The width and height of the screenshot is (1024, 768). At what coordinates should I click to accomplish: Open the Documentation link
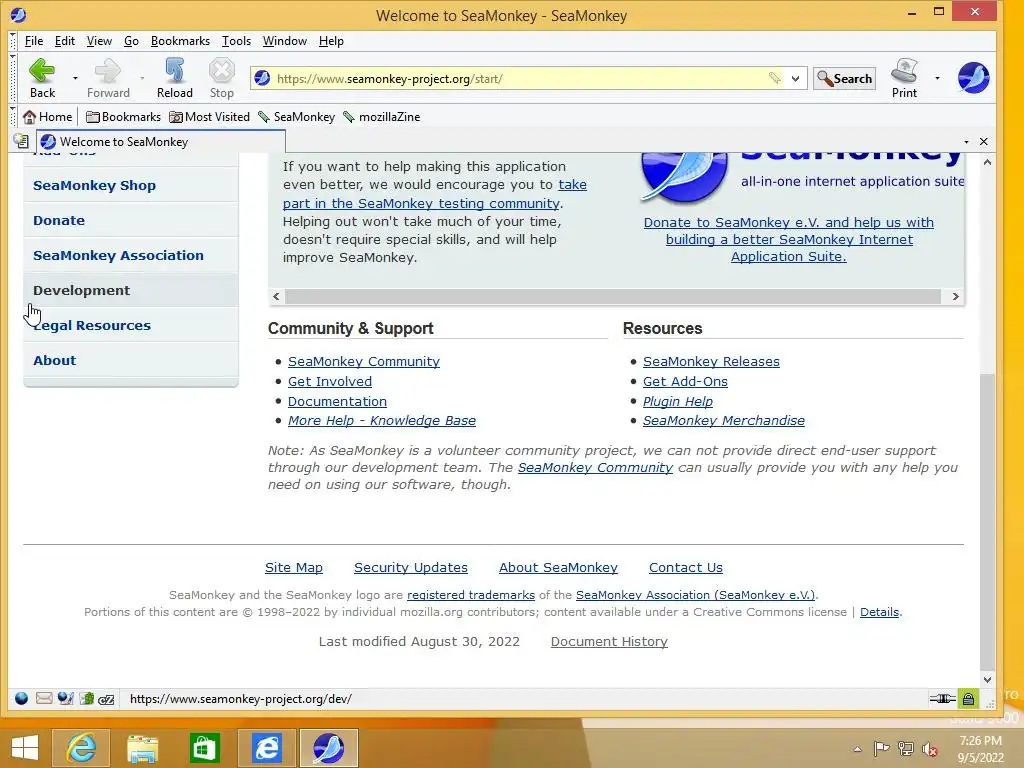click(337, 401)
